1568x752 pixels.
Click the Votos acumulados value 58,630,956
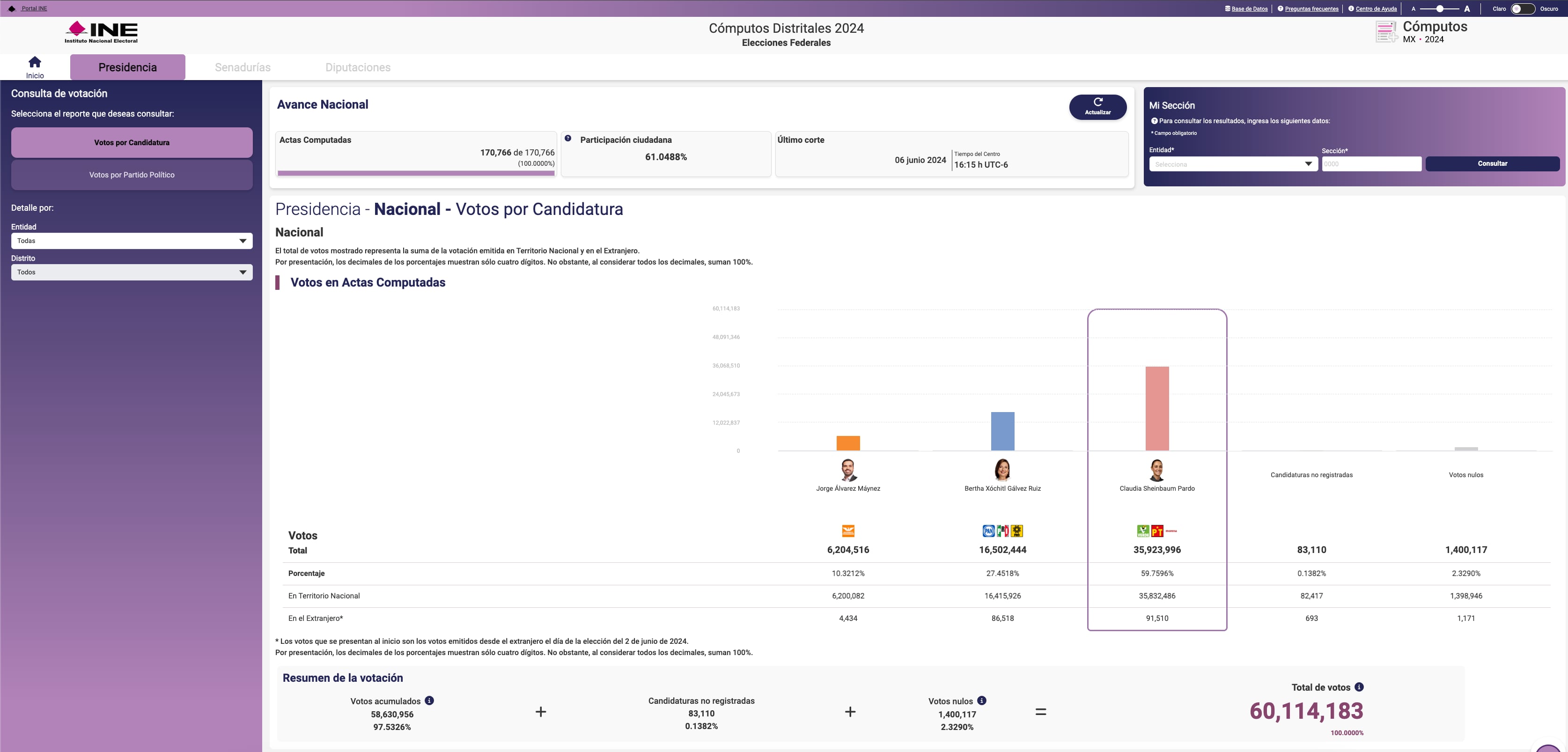392,714
